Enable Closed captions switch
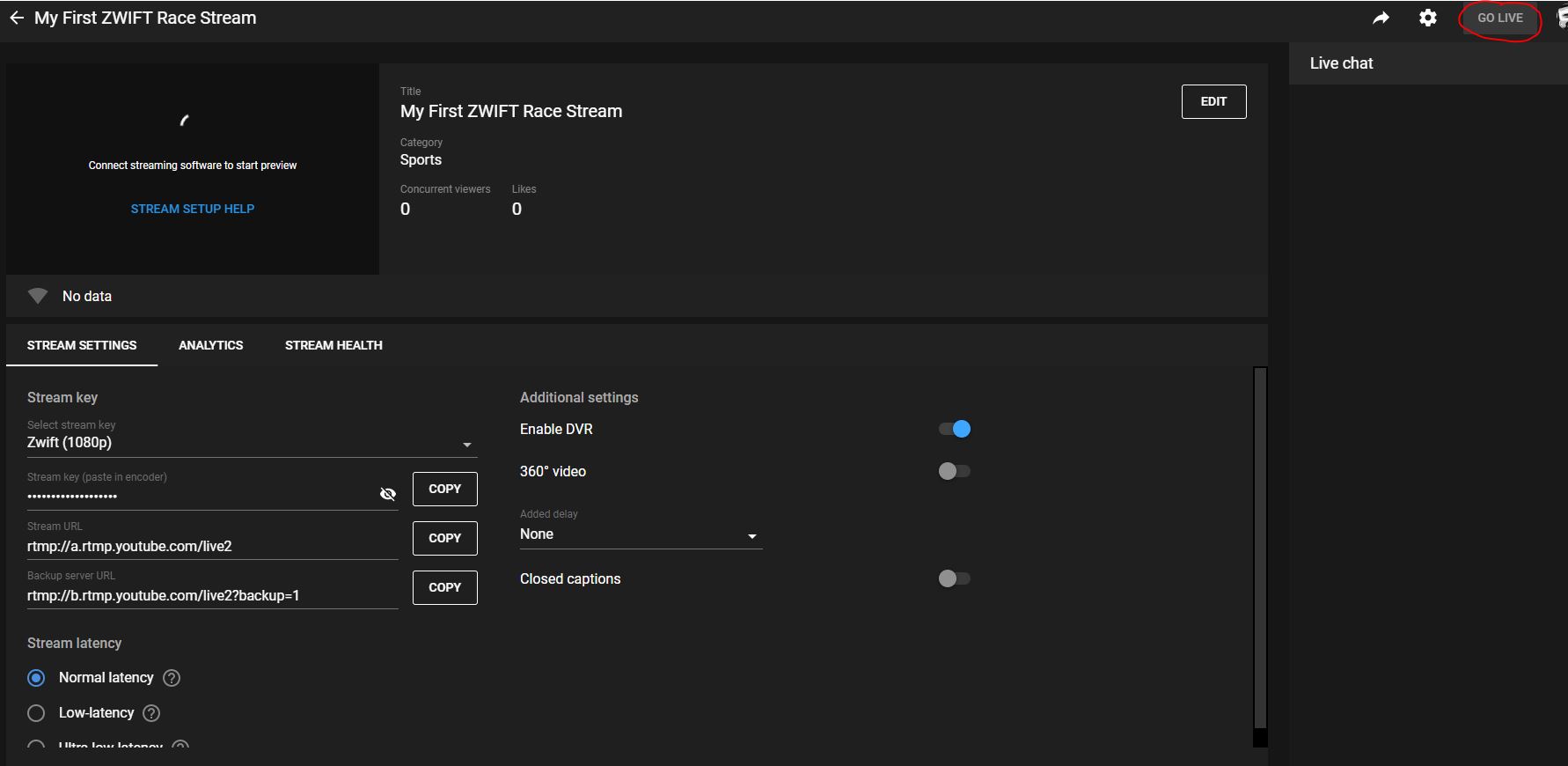Image resolution: width=1568 pixels, height=766 pixels. (x=955, y=578)
